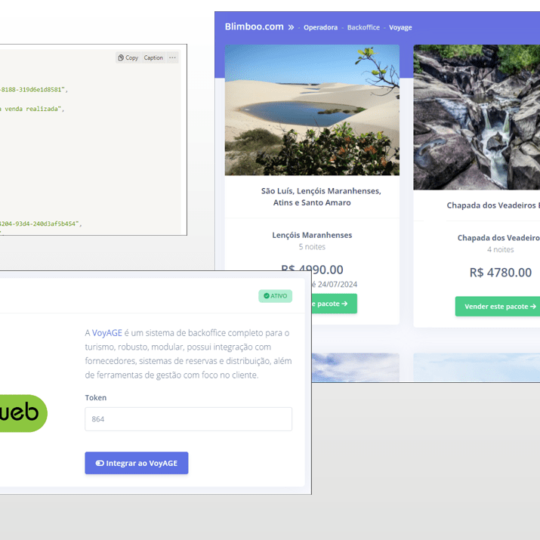Select the Voyage breadcrumb item

click(400, 28)
